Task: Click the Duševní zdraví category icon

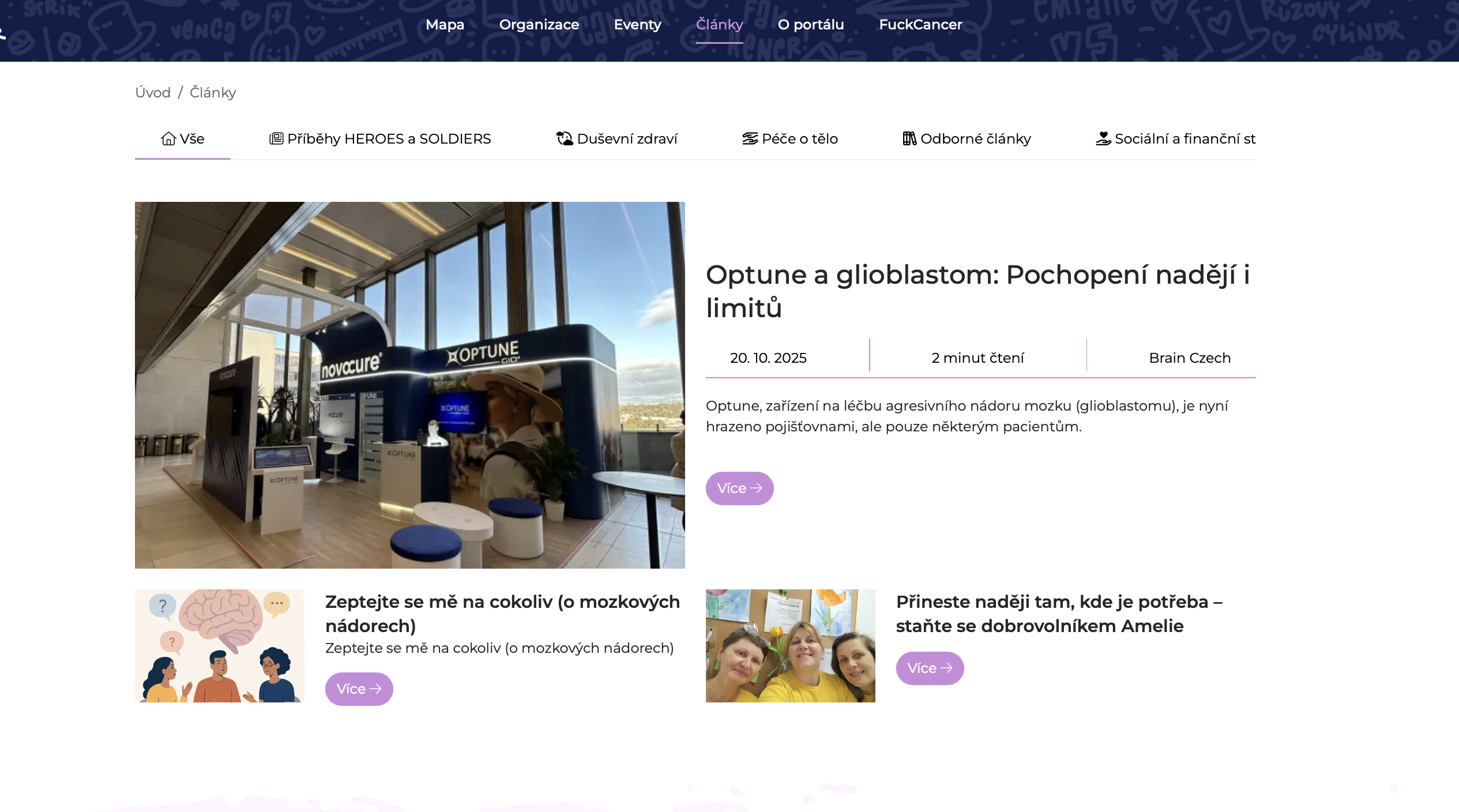Action: [564, 139]
